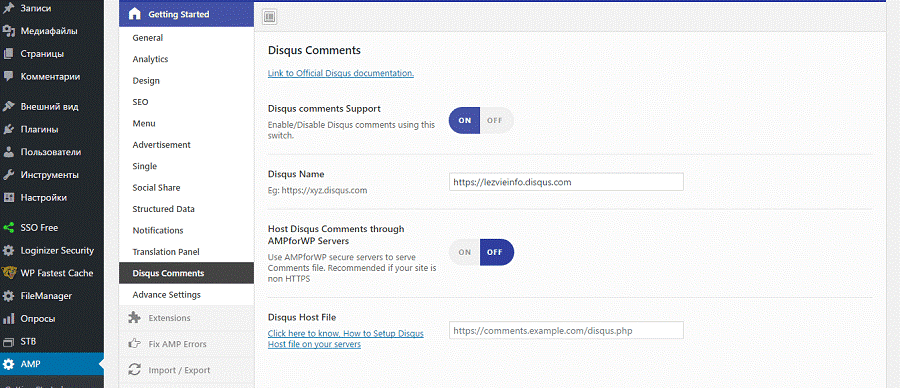Open the Опросы menu item
This screenshot has width=900, height=388.
[x=52, y=319]
